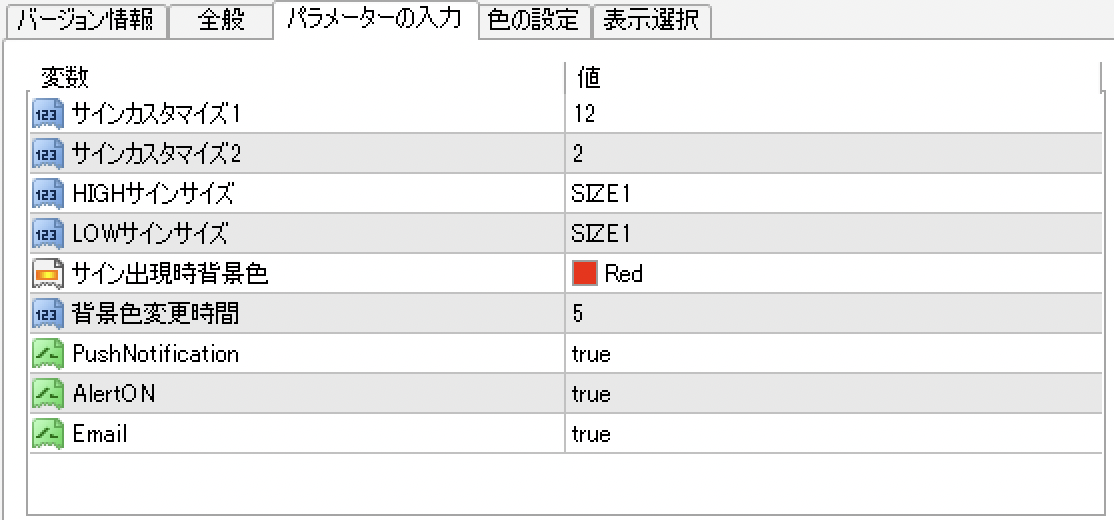Toggle the AlertON true value
The height and width of the screenshot is (520, 1114).
(591, 394)
